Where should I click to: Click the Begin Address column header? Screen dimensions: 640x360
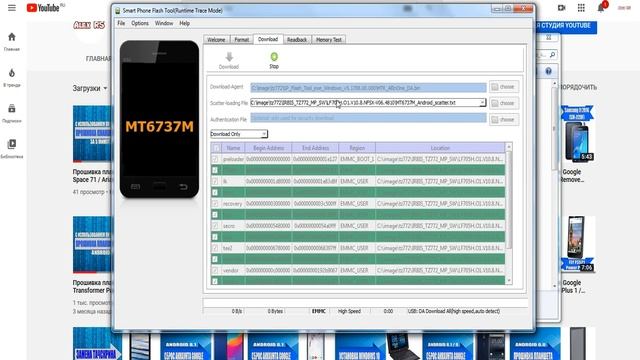click(269, 148)
